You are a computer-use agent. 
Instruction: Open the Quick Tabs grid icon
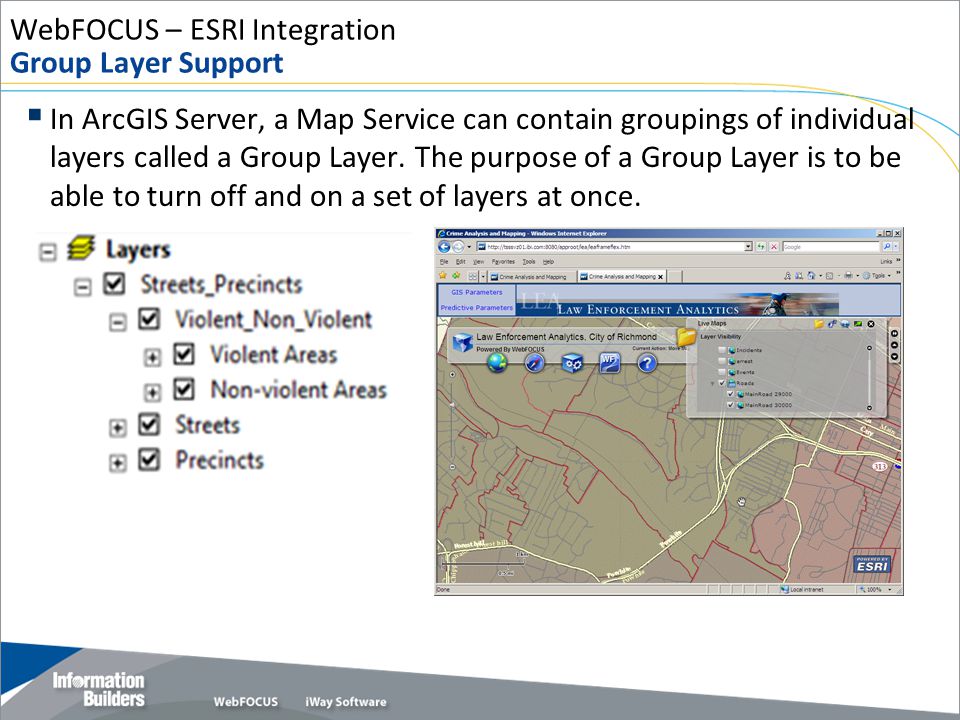pyautogui.click(x=473, y=277)
